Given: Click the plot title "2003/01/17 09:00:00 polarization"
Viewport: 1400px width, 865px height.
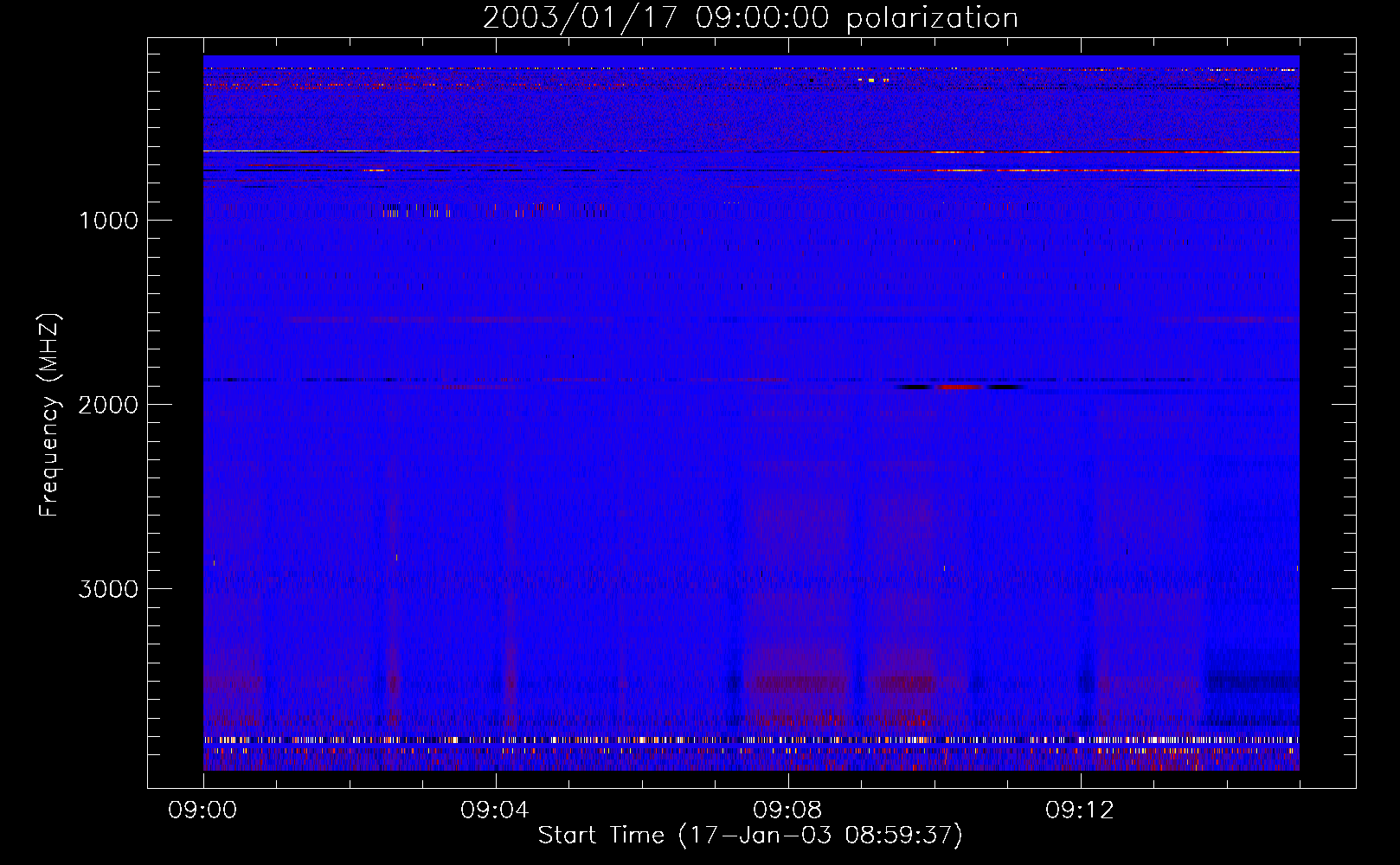Looking at the screenshot, I should pyautogui.click(x=750, y=17).
